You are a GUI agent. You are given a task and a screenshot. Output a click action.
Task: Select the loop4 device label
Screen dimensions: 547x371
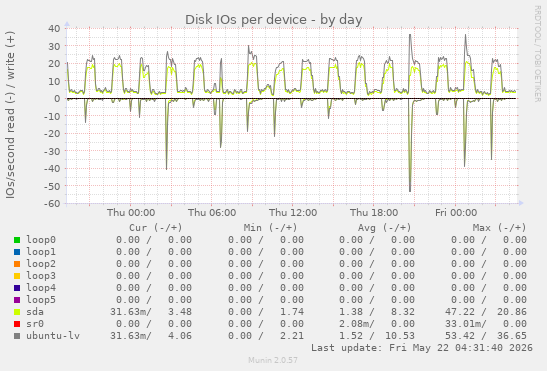[41, 288]
